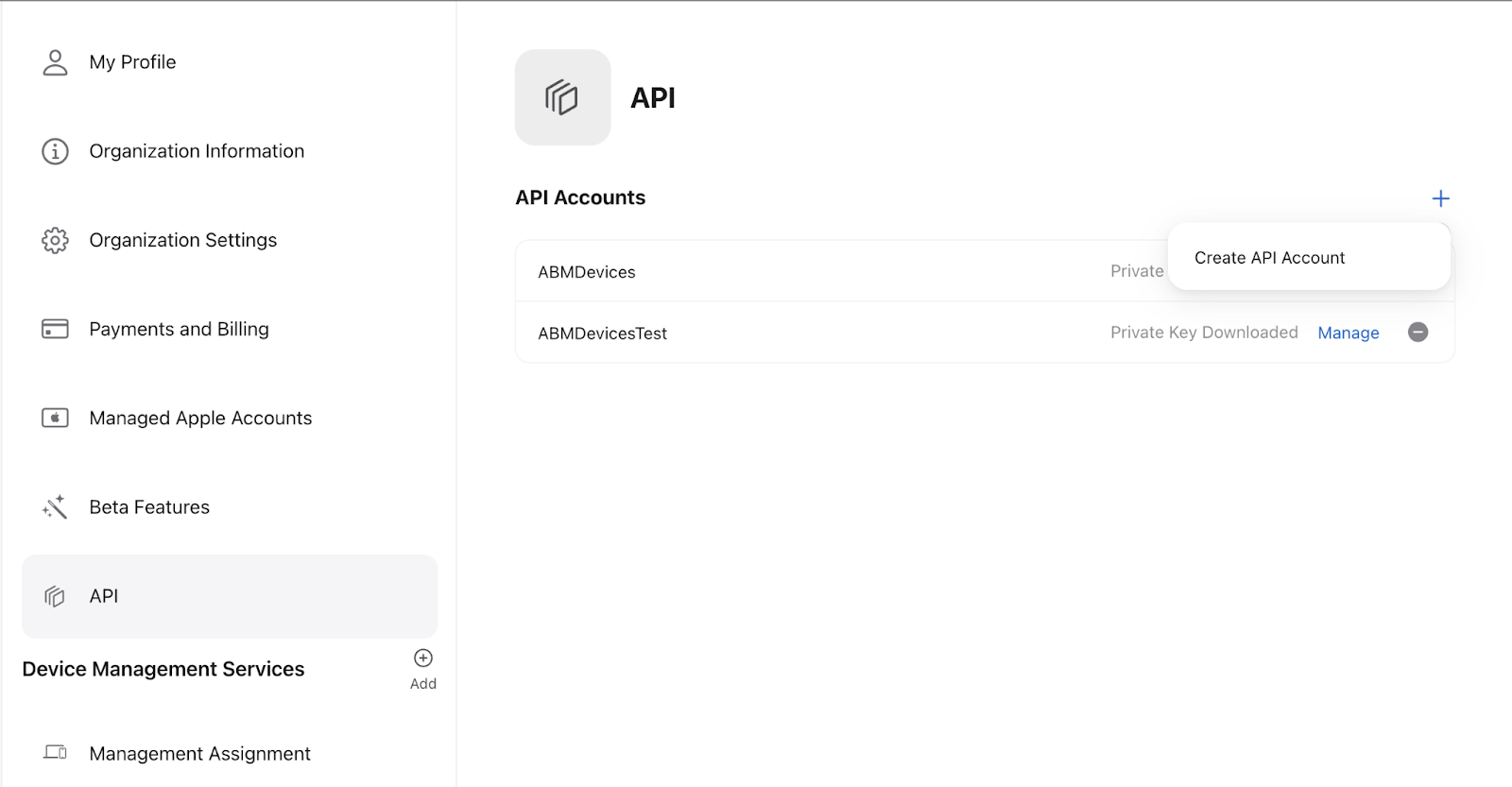Remove ABMDevicesTest with the minus icon
The image size is (1512, 787).
pos(1417,332)
